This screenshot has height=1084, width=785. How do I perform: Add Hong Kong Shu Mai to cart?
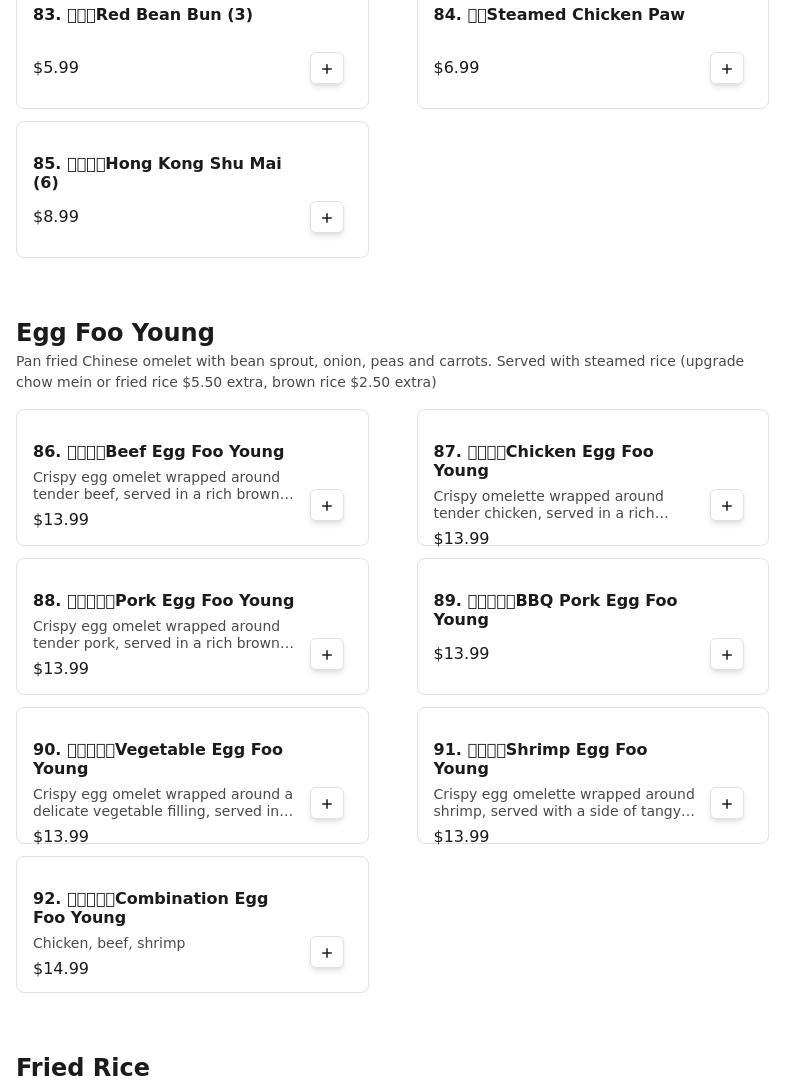coord(327,217)
